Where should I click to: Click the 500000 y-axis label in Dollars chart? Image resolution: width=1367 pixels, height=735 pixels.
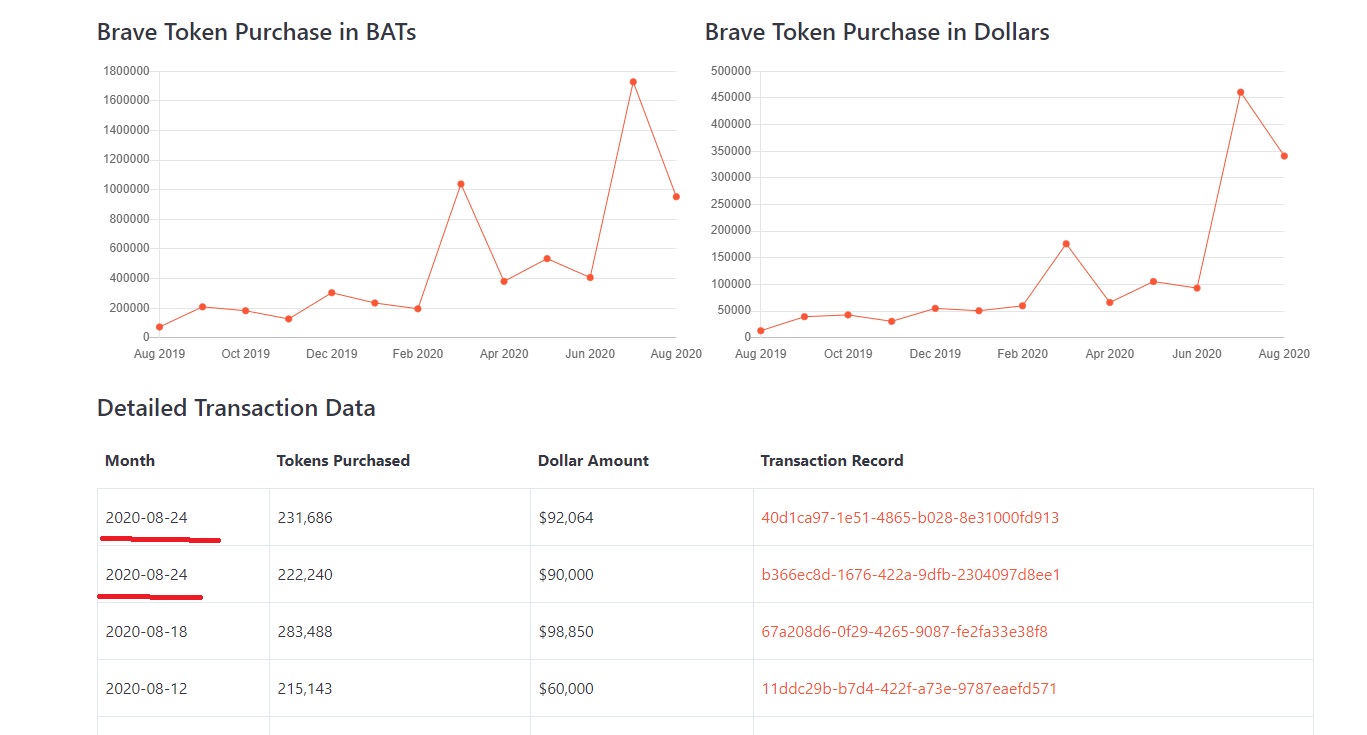click(x=731, y=71)
